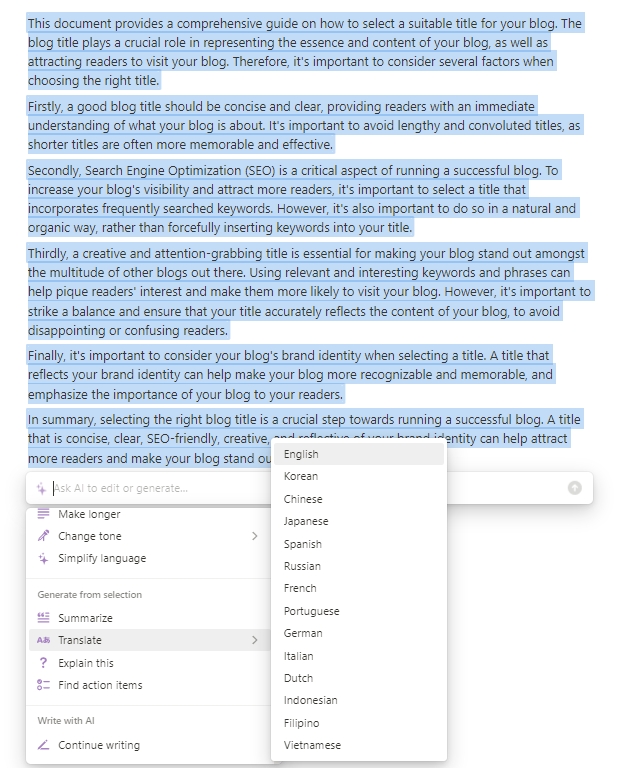
Task: Pick Spanish in the translate submenu
Action: tap(303, 544)
